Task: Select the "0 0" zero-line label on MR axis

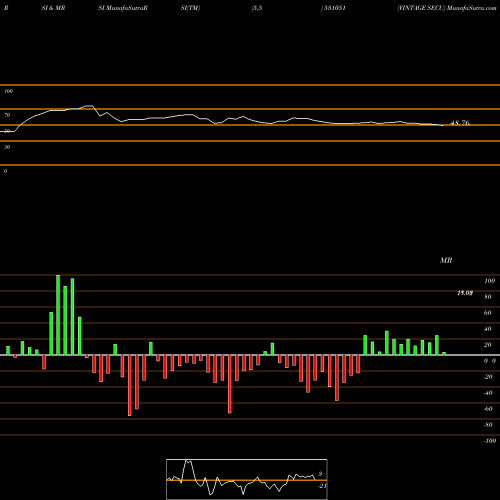Action: 490,361
